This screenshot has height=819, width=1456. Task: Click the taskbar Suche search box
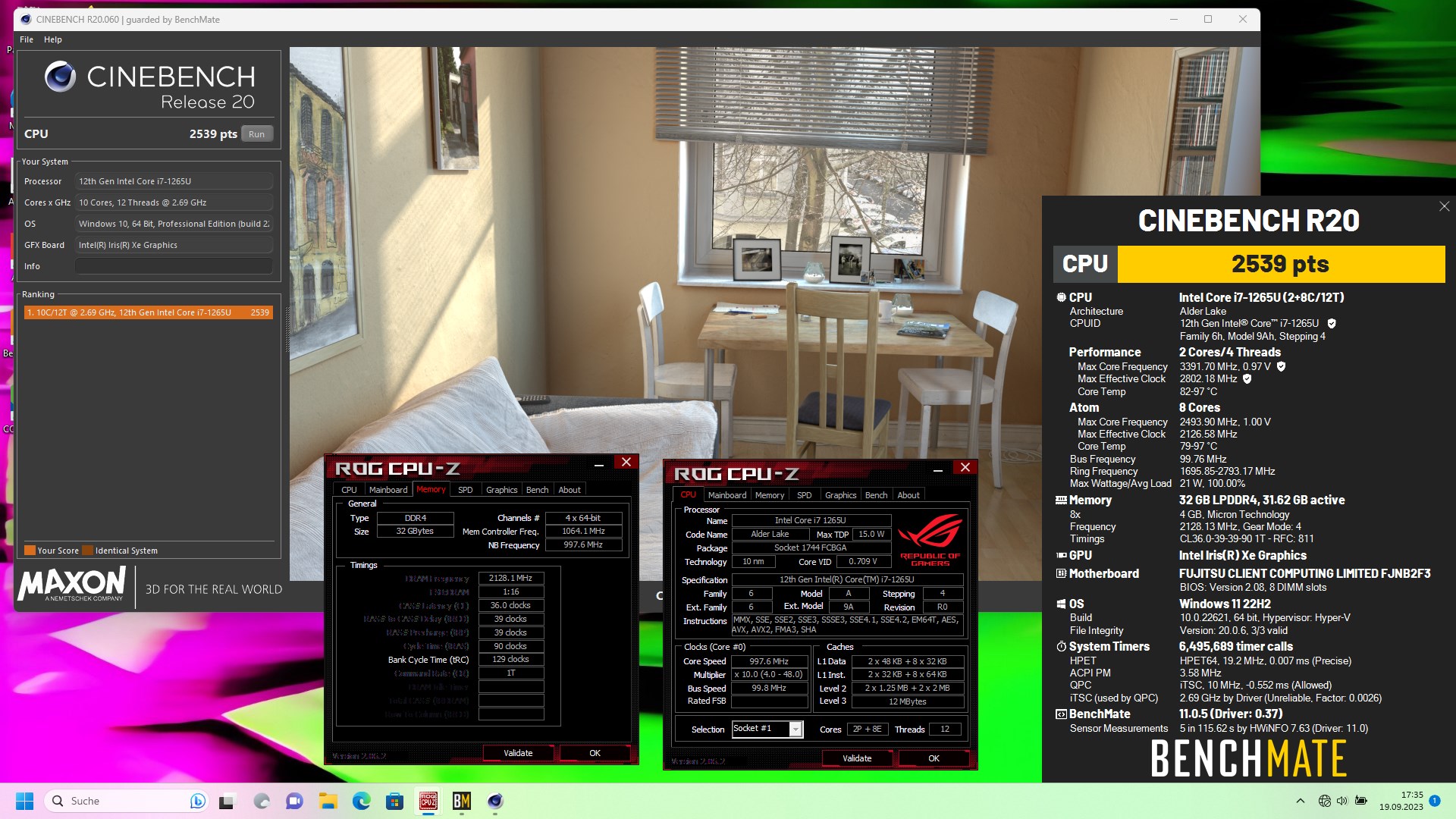[125, 801]
